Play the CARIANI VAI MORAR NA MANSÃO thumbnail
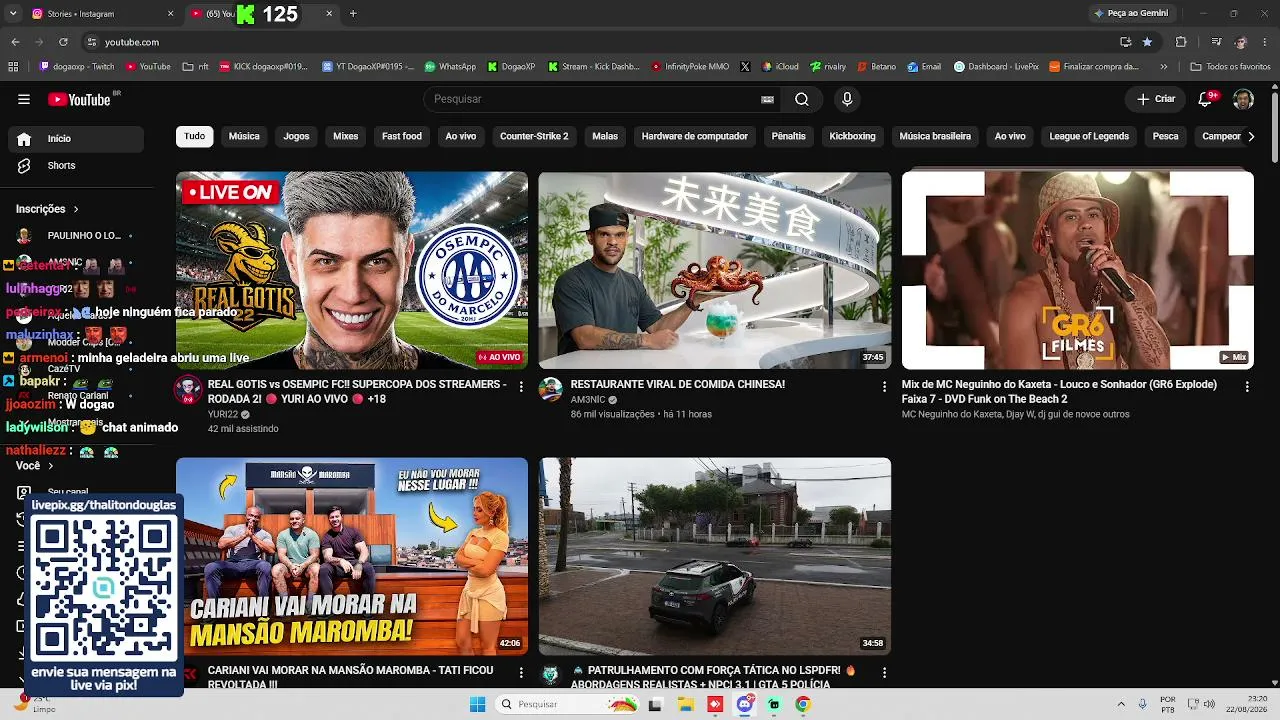This screenshot has width=1280, height=720. point(352,556)
